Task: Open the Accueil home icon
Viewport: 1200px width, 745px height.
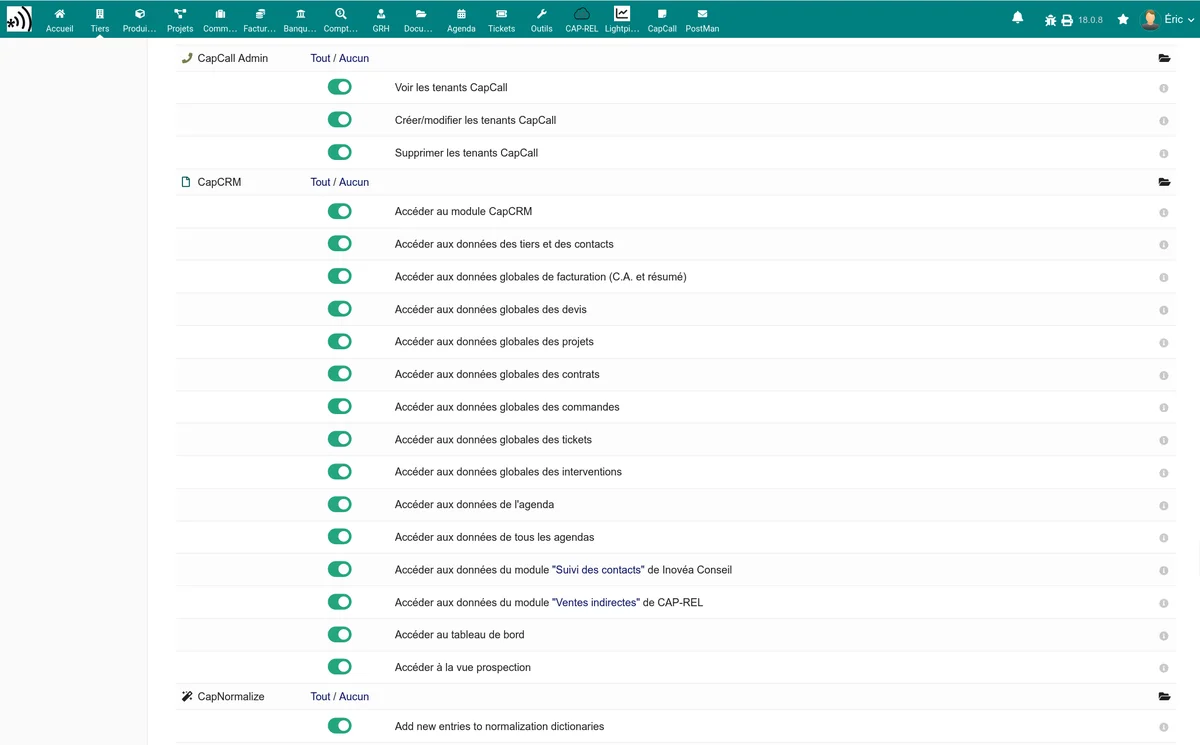Action: tap(60, 14)
